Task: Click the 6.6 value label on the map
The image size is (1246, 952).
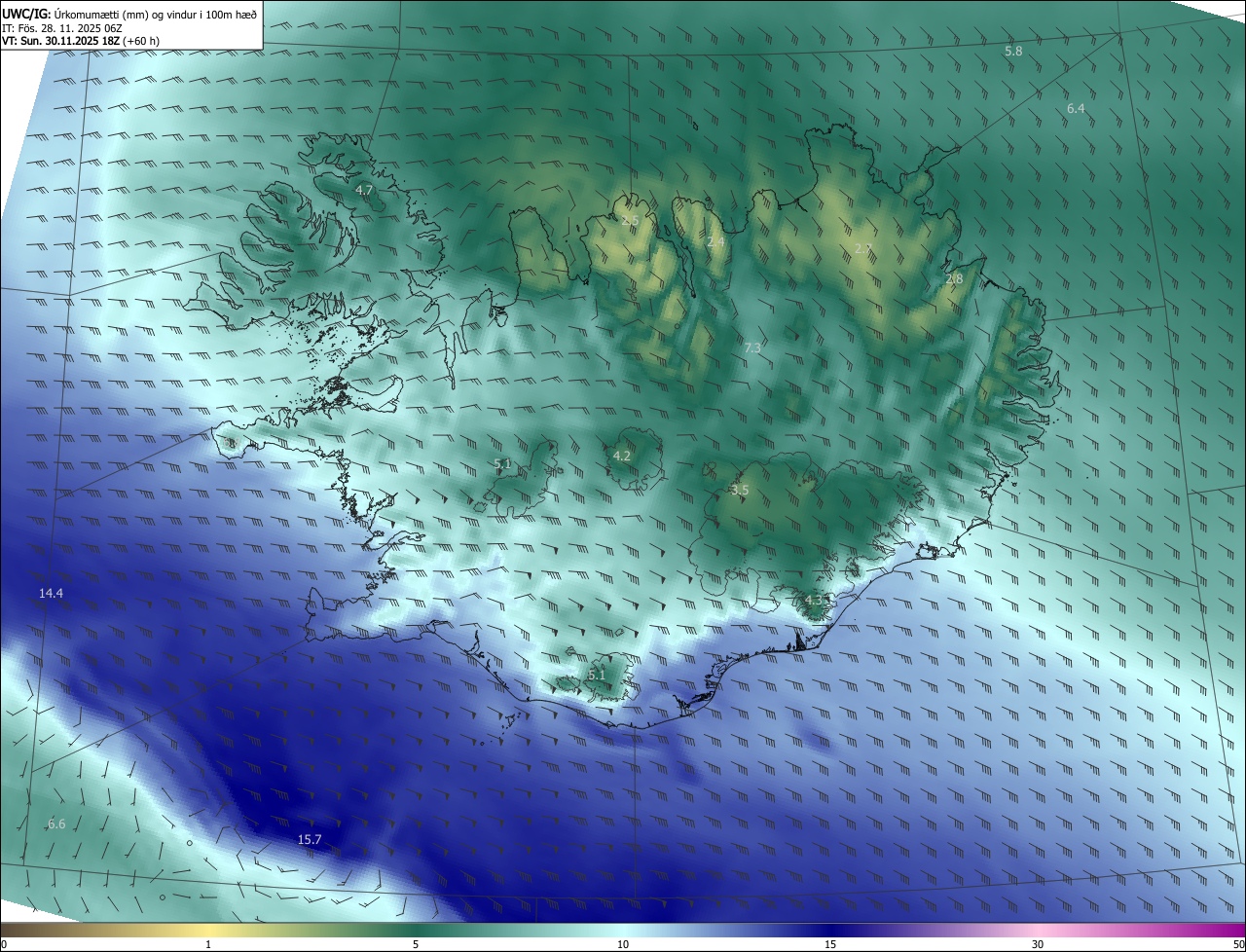Action: pos(56,824)
